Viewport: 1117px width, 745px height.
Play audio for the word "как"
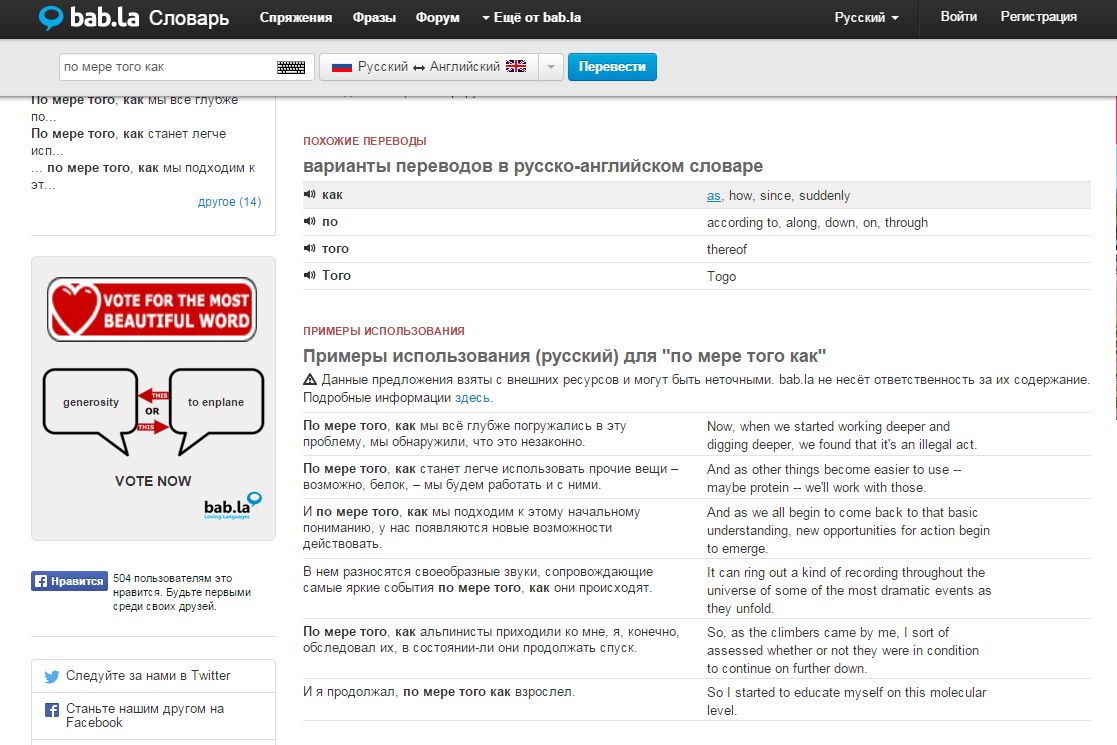pyautogui.click(x=310, y=195)
